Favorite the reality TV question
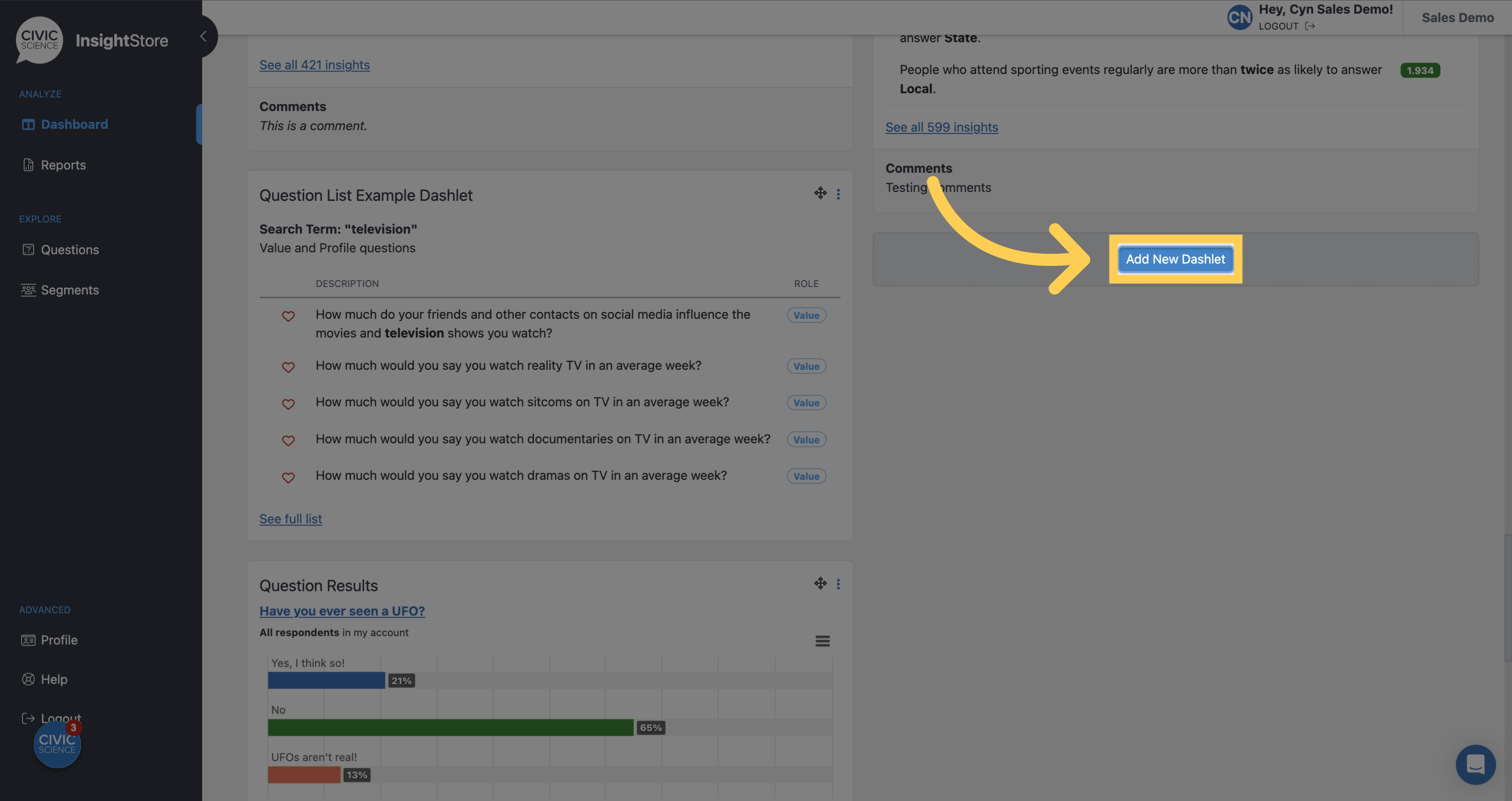Image resolution: width=1512 pixels, height=801 pixels. pos(288,367)
